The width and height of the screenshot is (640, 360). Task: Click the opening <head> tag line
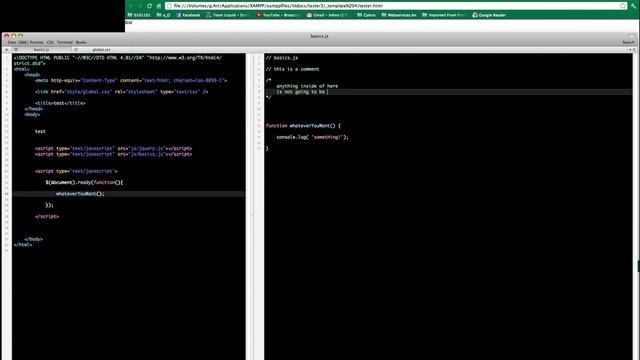pyautogui.click(x=32, y=75)
